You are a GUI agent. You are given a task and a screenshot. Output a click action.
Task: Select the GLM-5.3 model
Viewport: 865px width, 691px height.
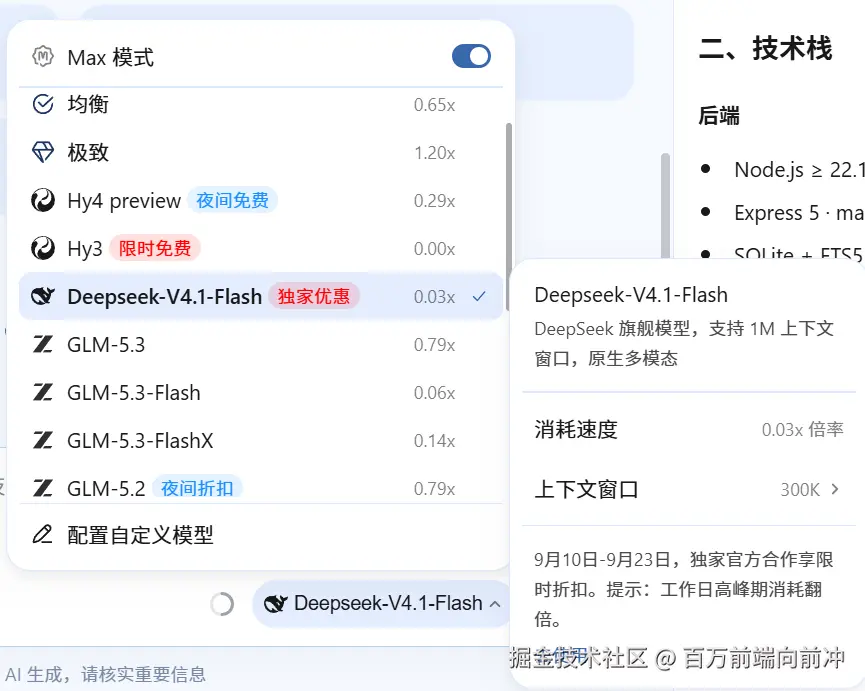(261, 345)
